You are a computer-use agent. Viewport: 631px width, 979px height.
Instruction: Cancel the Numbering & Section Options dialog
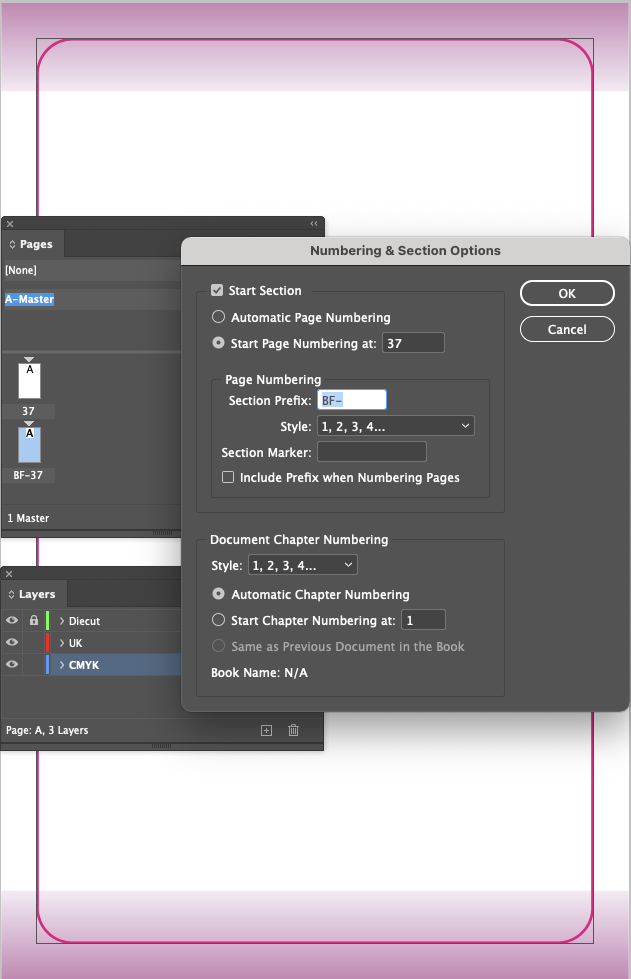click(x=567, y=329)
